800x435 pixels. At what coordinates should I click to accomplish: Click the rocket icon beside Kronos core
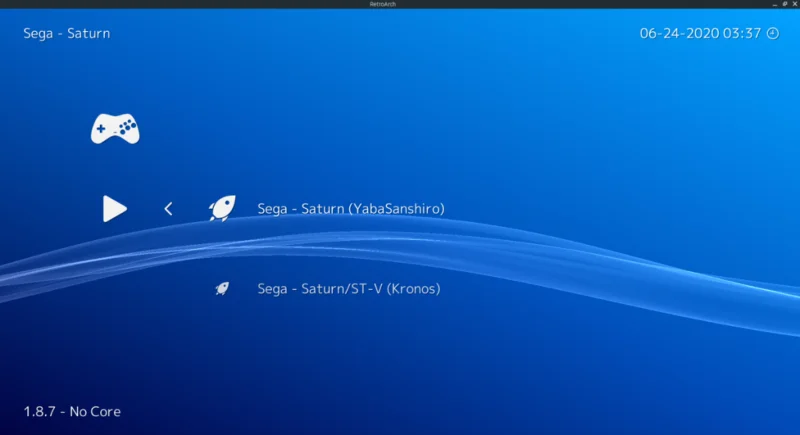(222, 289)
